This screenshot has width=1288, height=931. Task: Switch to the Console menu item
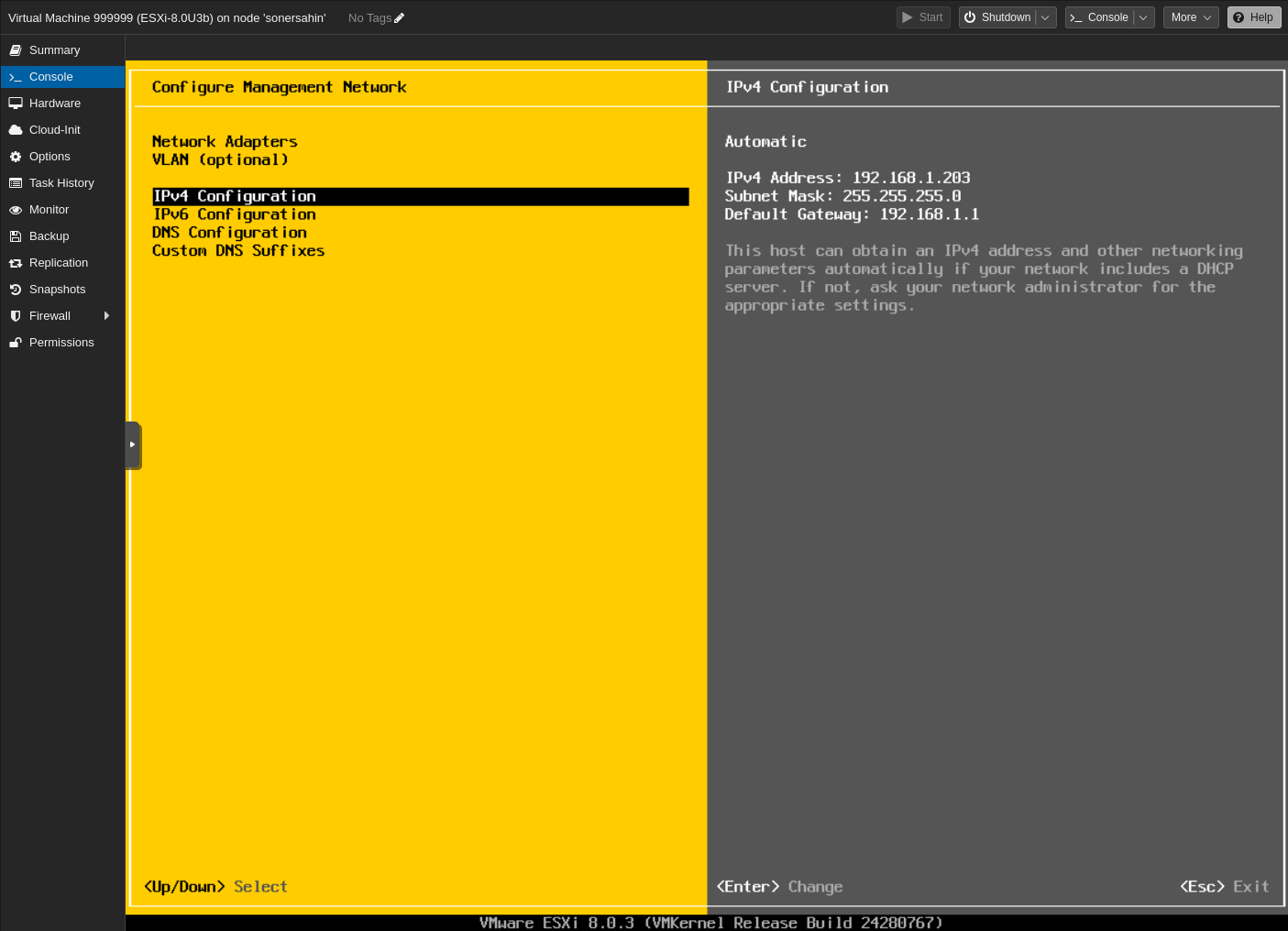62,77
